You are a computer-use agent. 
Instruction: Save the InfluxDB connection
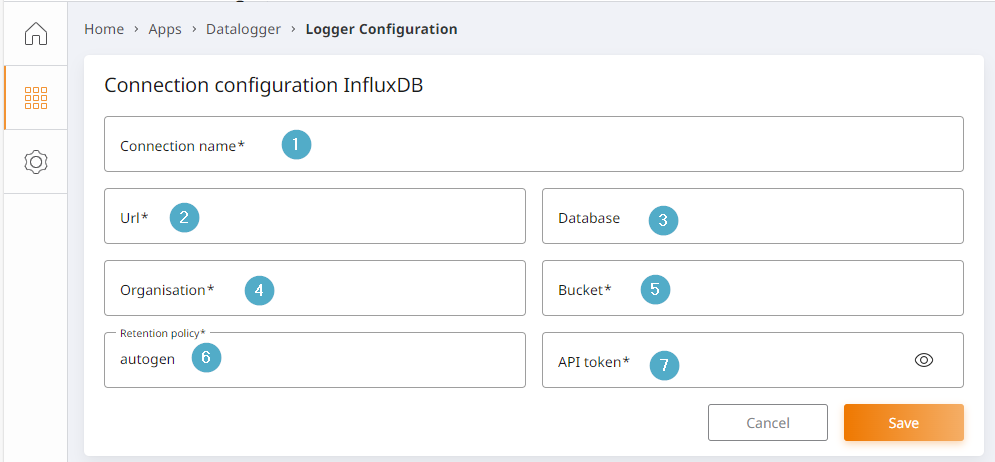click(x=904, y=423)
